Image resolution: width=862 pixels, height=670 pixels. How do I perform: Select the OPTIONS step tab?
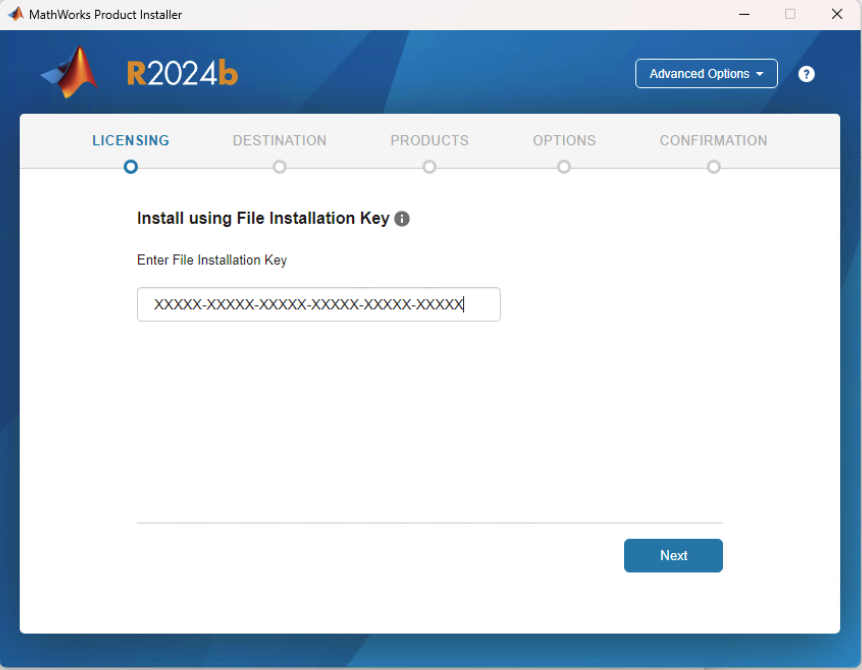point(564,141)
